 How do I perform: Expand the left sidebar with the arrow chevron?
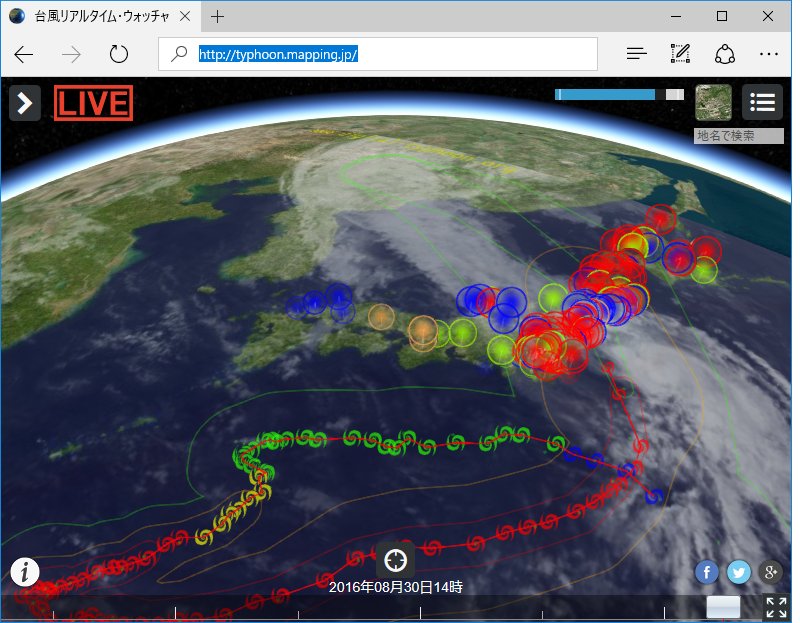24,102
